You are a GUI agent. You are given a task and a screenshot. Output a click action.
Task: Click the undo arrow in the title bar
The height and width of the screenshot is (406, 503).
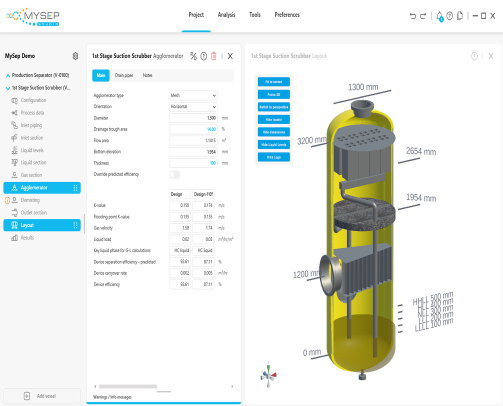[x=413, y=16]
